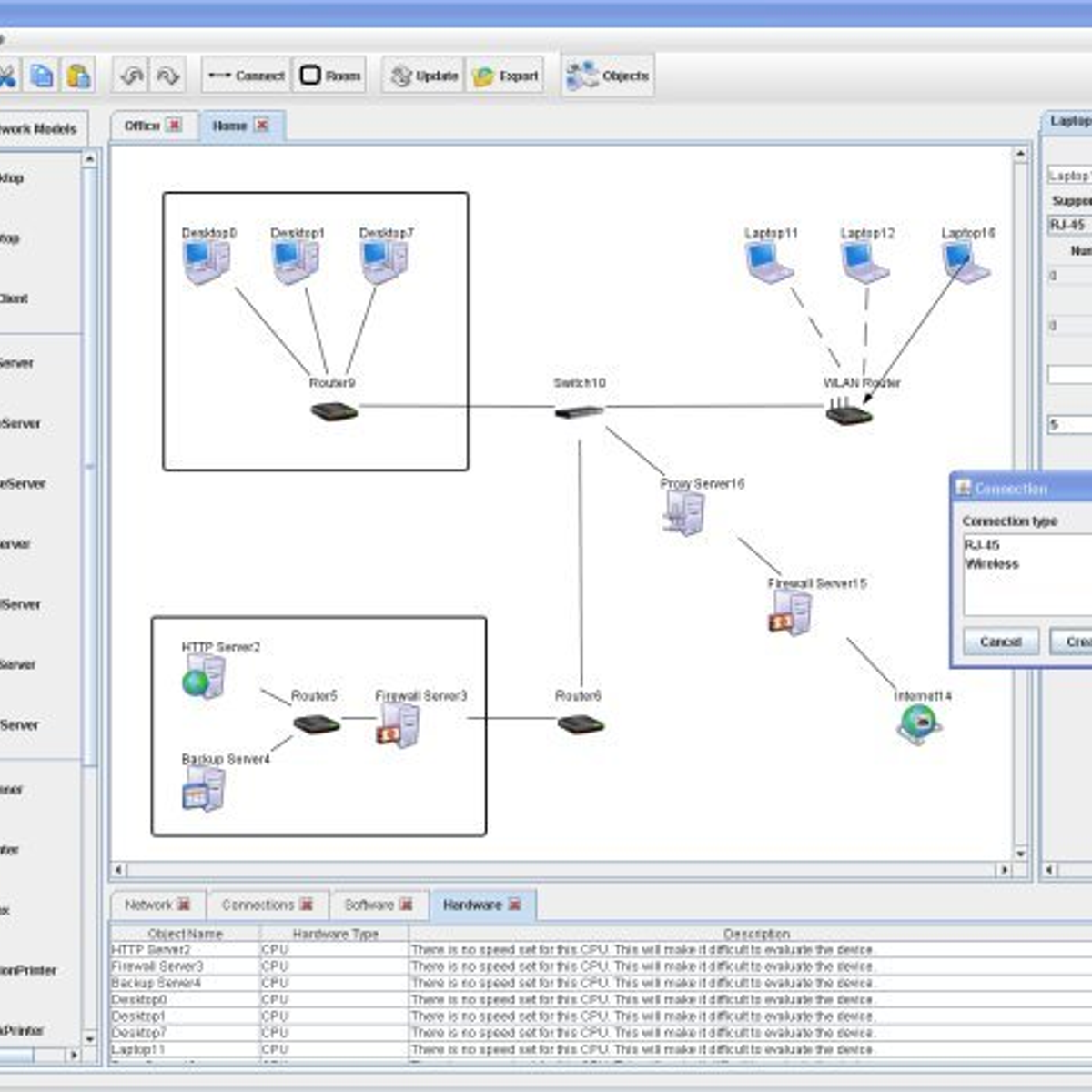Click canvas vertical scrollbar up arrow
This screenshot has width=1092, height=1092.
(x=1021, y=154)
